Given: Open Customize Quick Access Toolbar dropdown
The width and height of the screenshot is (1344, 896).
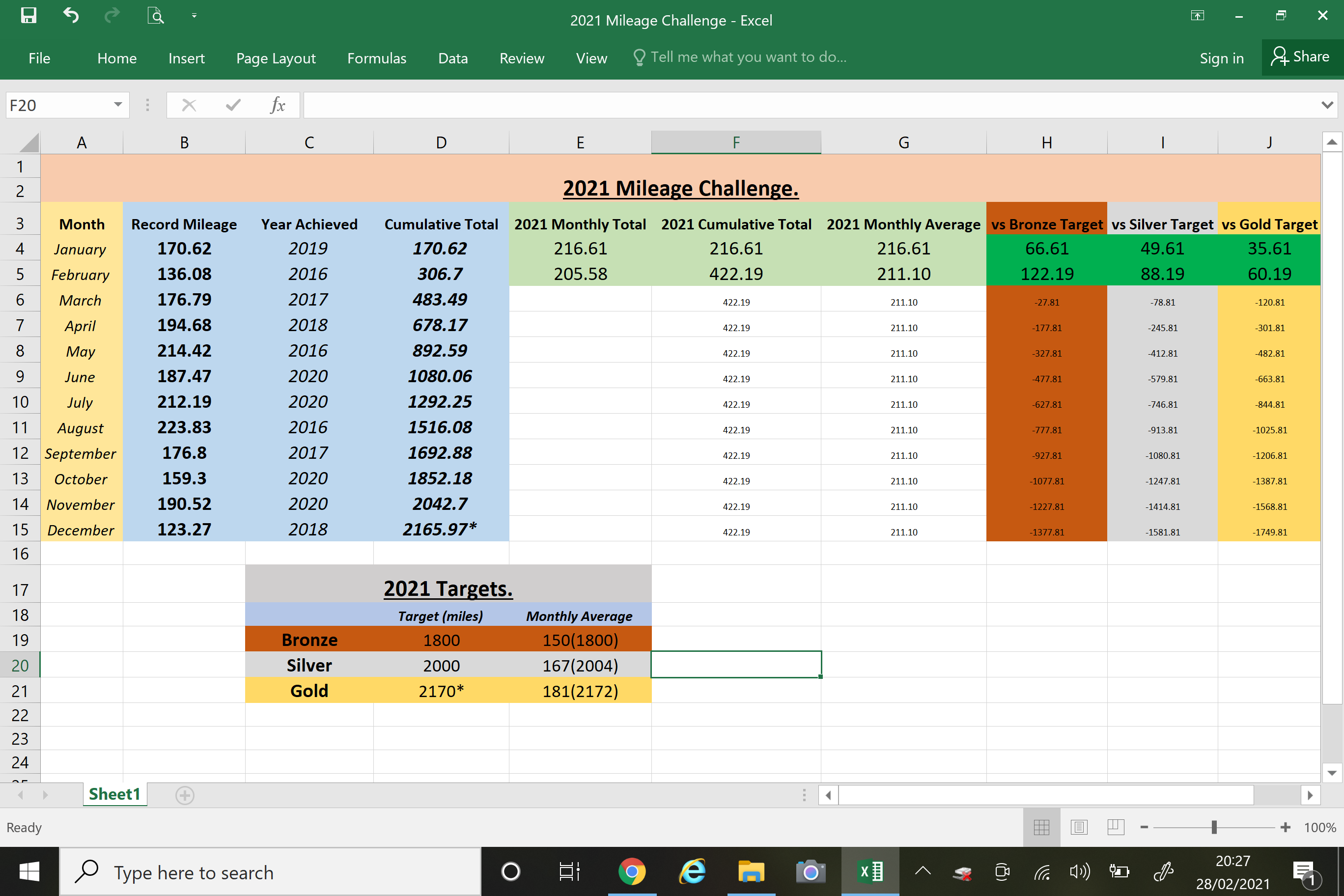Looking at the screenshot, I should click(x=195, y=16).
